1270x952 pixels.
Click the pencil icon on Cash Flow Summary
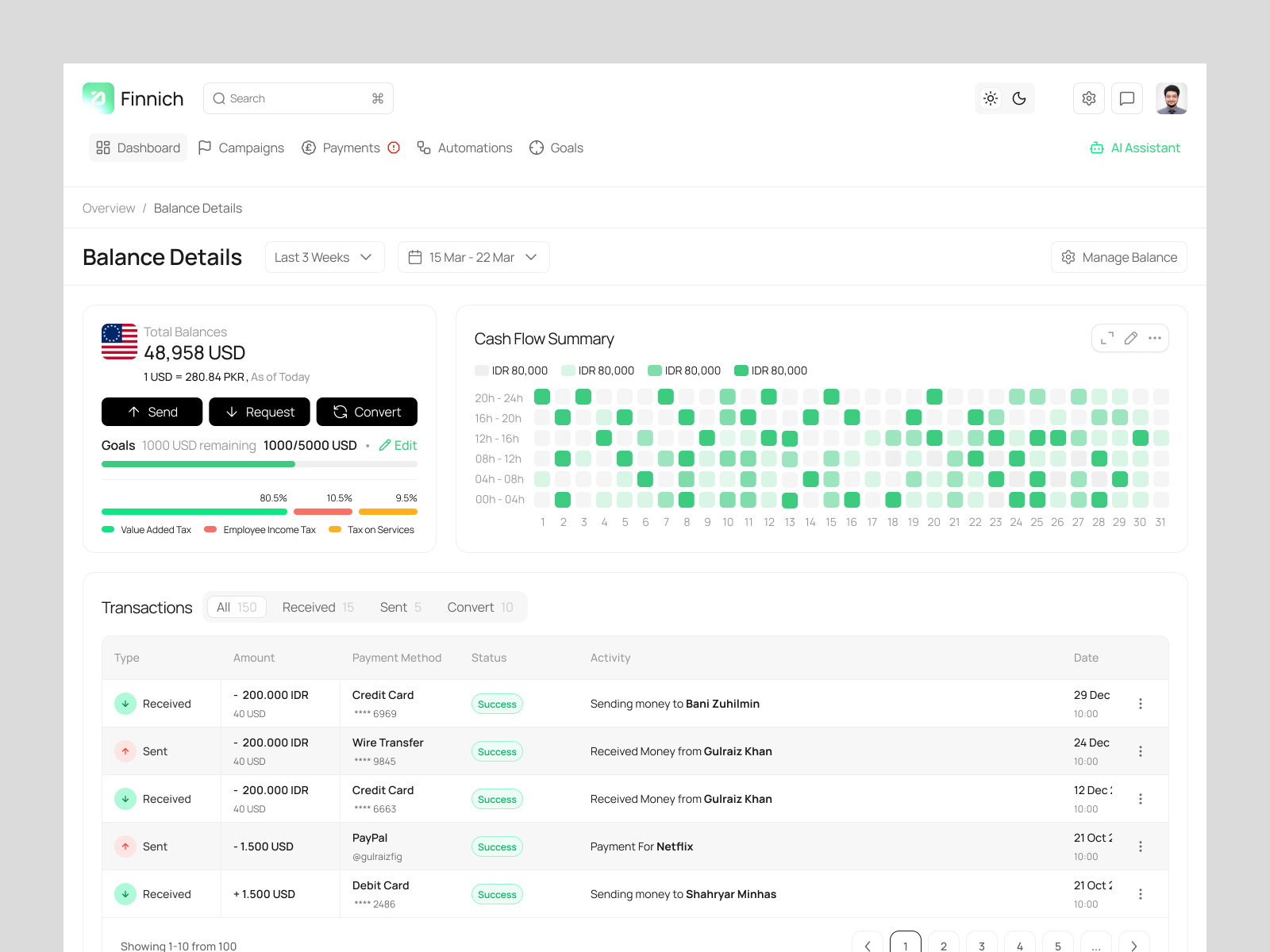(x=1130, y=338)
